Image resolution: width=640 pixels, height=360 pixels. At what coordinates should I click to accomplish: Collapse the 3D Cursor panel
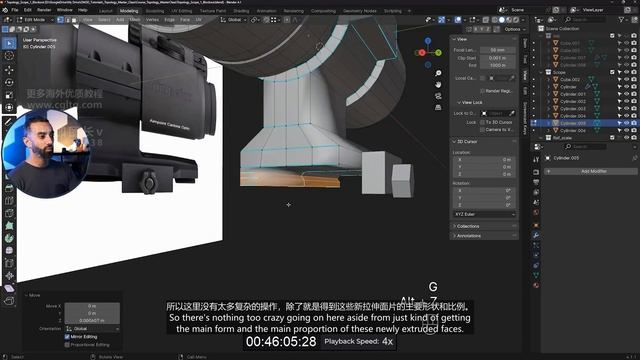(x=467, y=142)
